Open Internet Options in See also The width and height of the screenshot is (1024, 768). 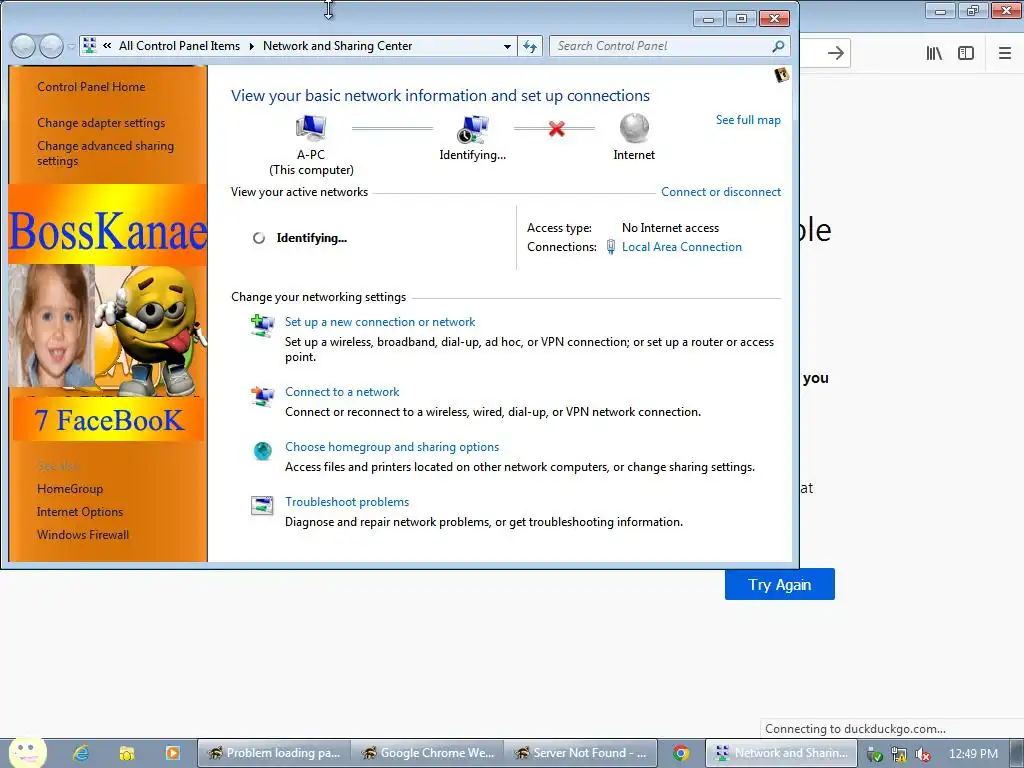point(80,512)
